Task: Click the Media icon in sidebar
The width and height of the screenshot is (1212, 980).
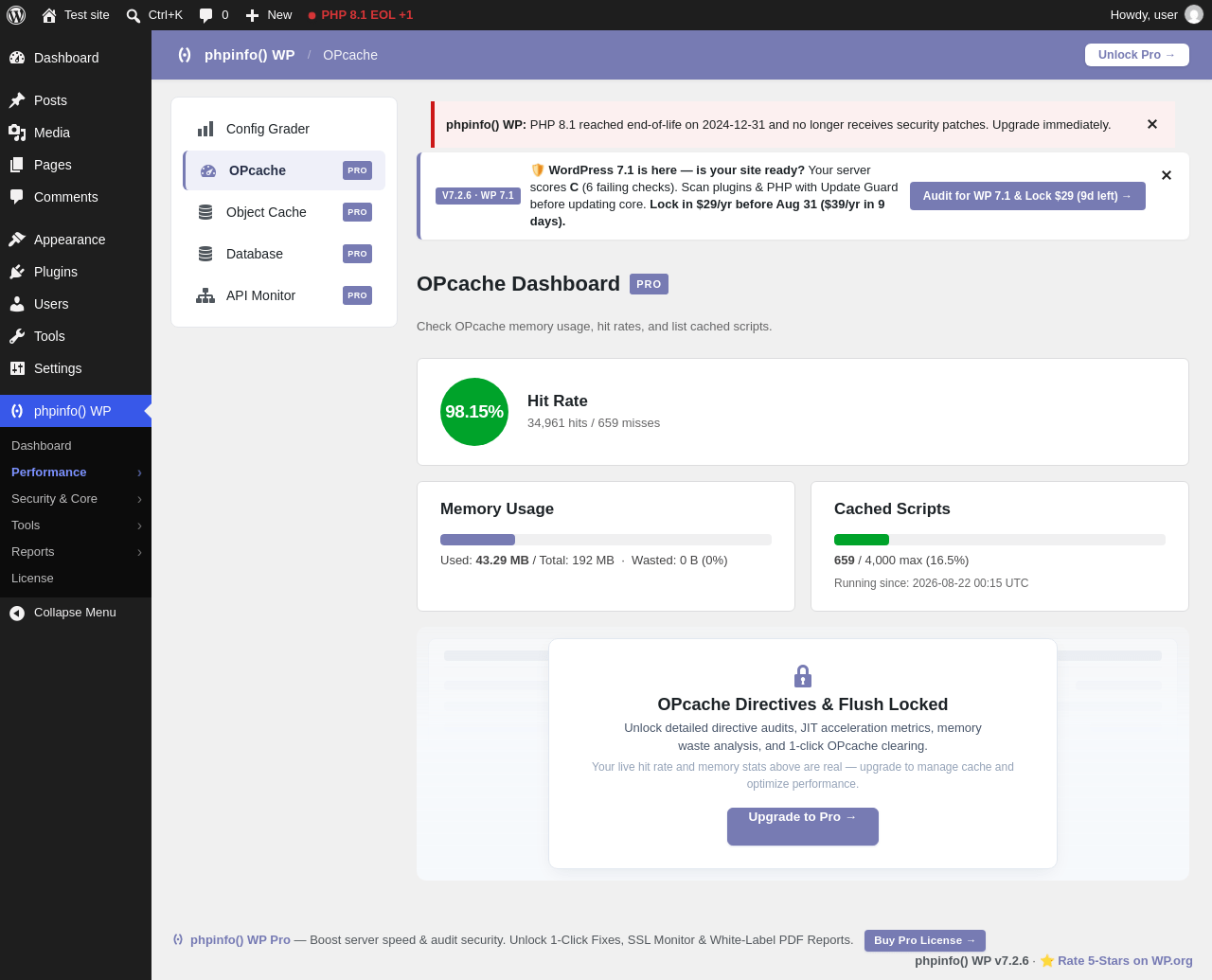Action: click(17, 133)
